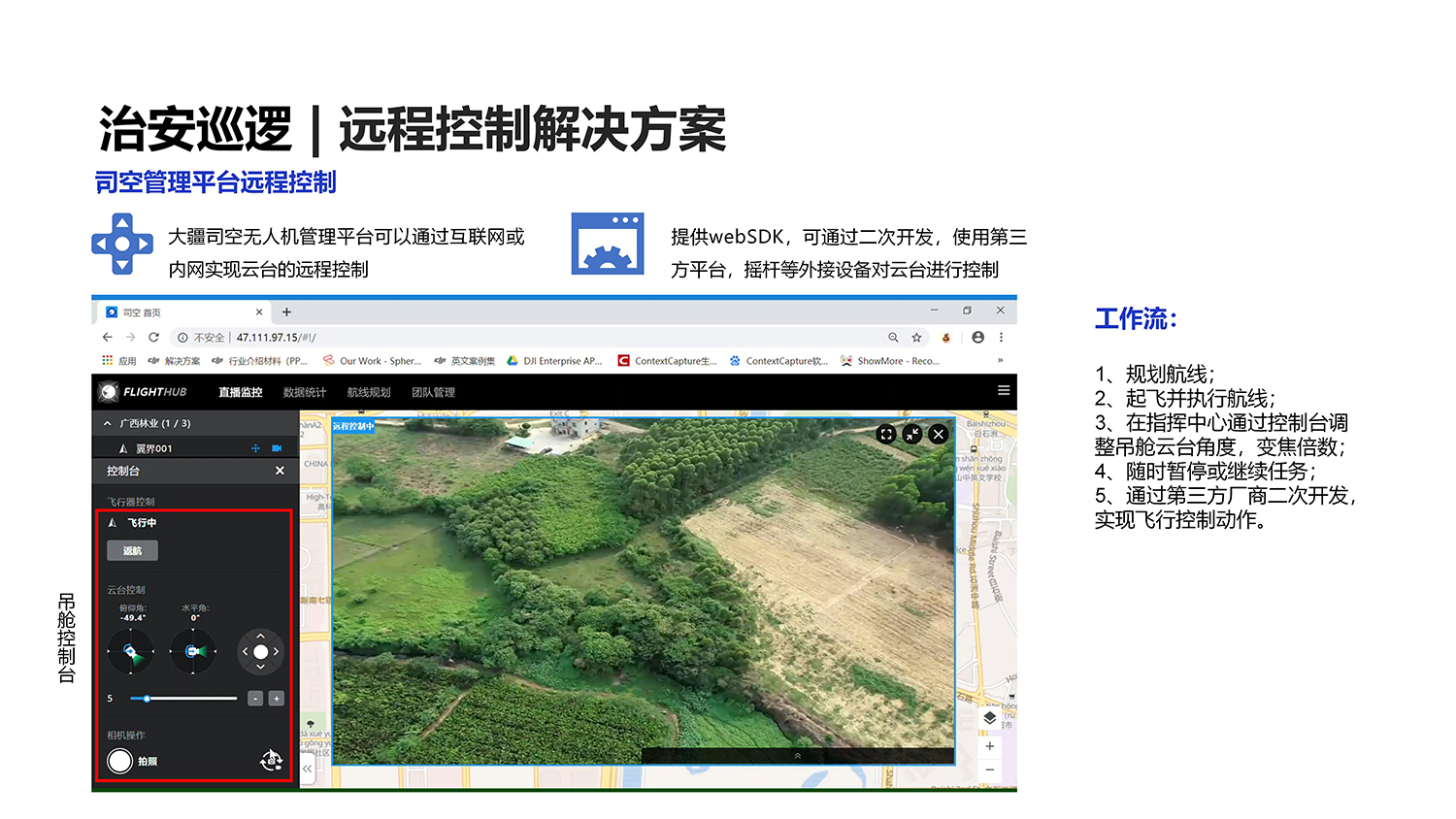Shrink the 远程控制中 video window
The image size is (1456, 819).
pyautogui.click(x=910, y=434)
